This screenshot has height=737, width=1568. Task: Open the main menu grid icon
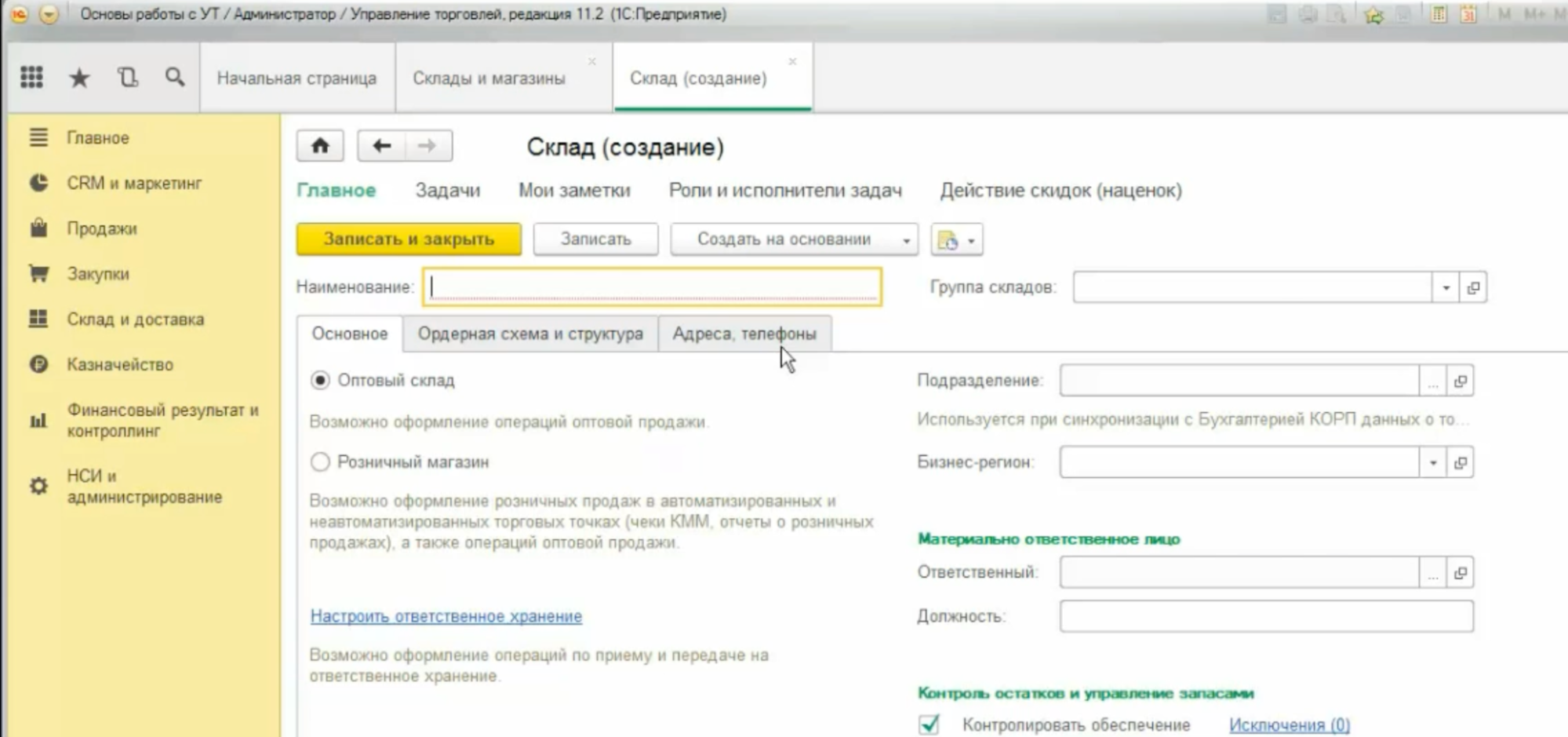(x=32, y=77)
